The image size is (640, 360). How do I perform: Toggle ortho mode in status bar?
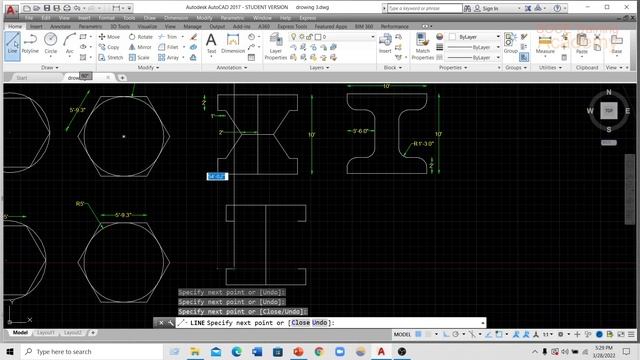446,334
